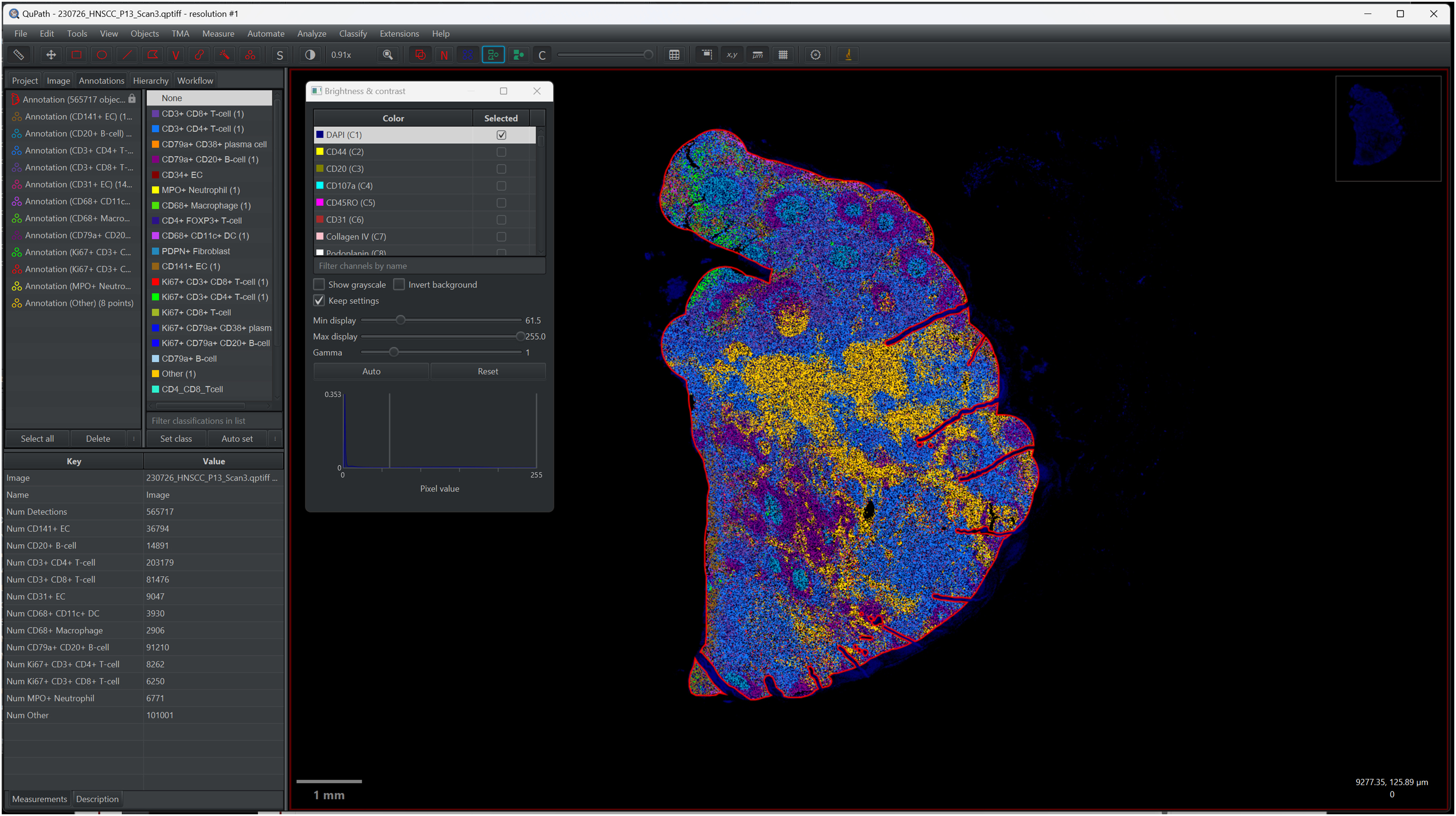Click the Set class button
Screen dimensions: 1456x816
coord(176,439)
